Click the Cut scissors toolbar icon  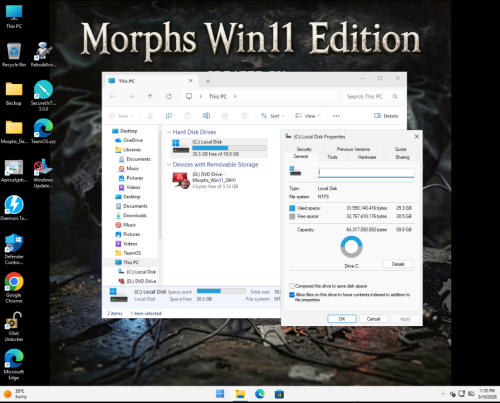[150, 116]
